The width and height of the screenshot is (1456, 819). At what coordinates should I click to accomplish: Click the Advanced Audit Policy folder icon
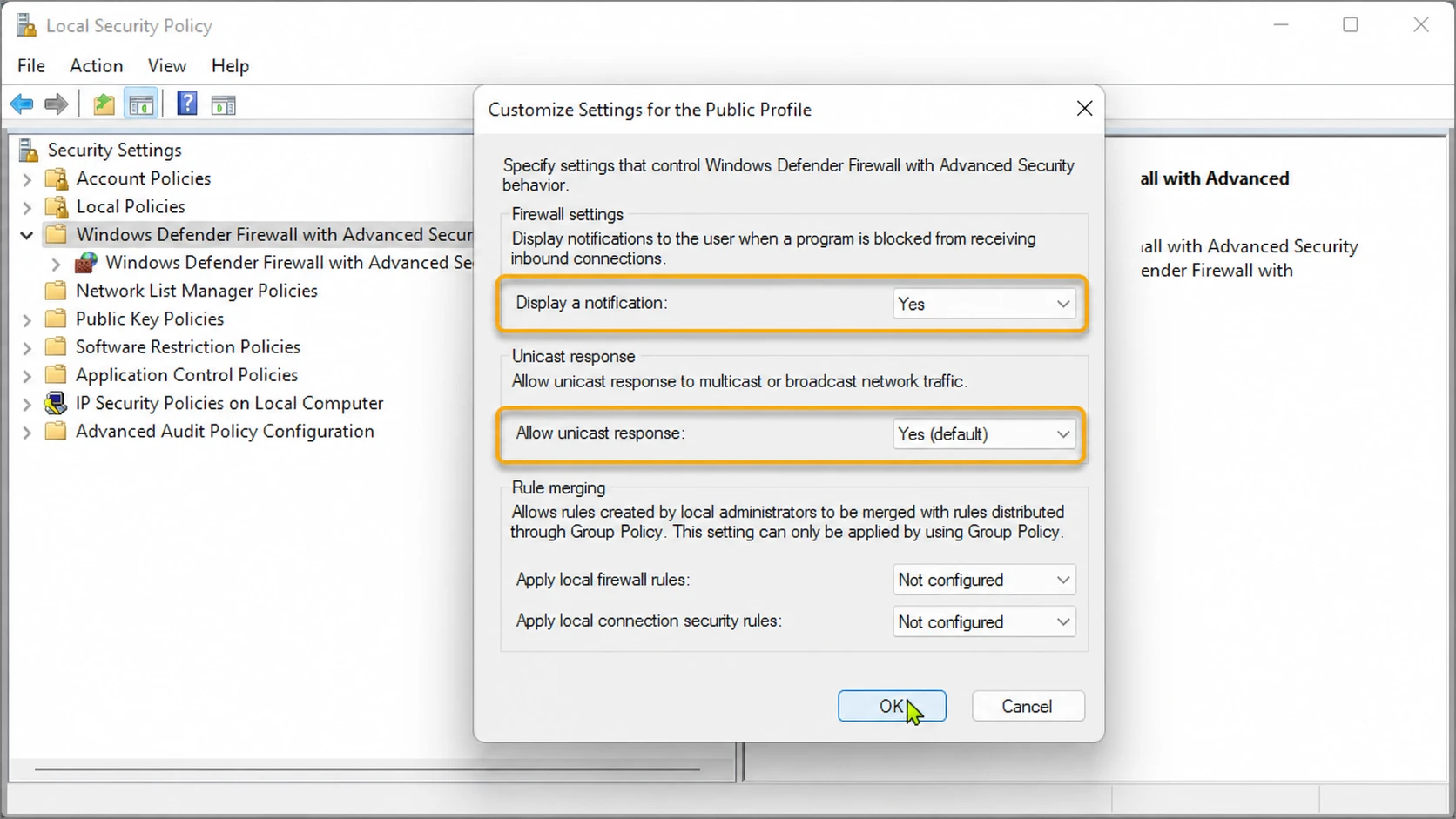pos(56,431)
